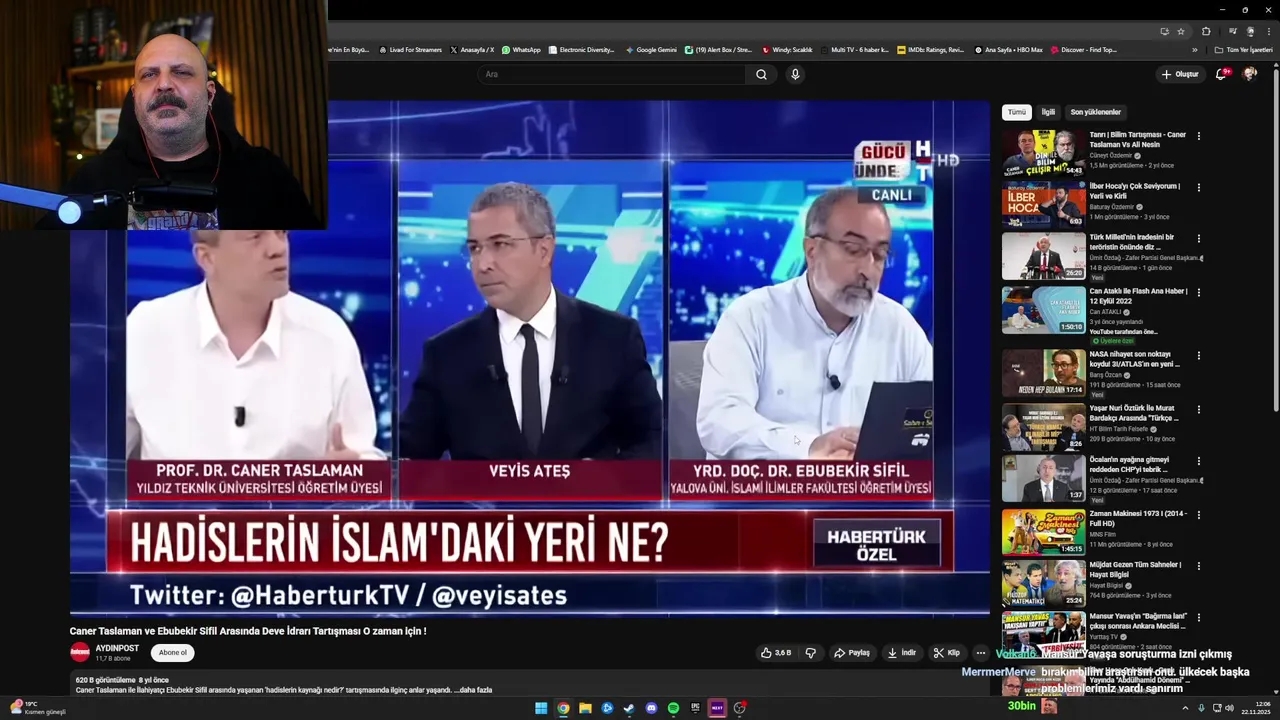The height and width of the screenshot is (720, 1280).
Task: Click the Klip scissors button
Action: (947, 653)
